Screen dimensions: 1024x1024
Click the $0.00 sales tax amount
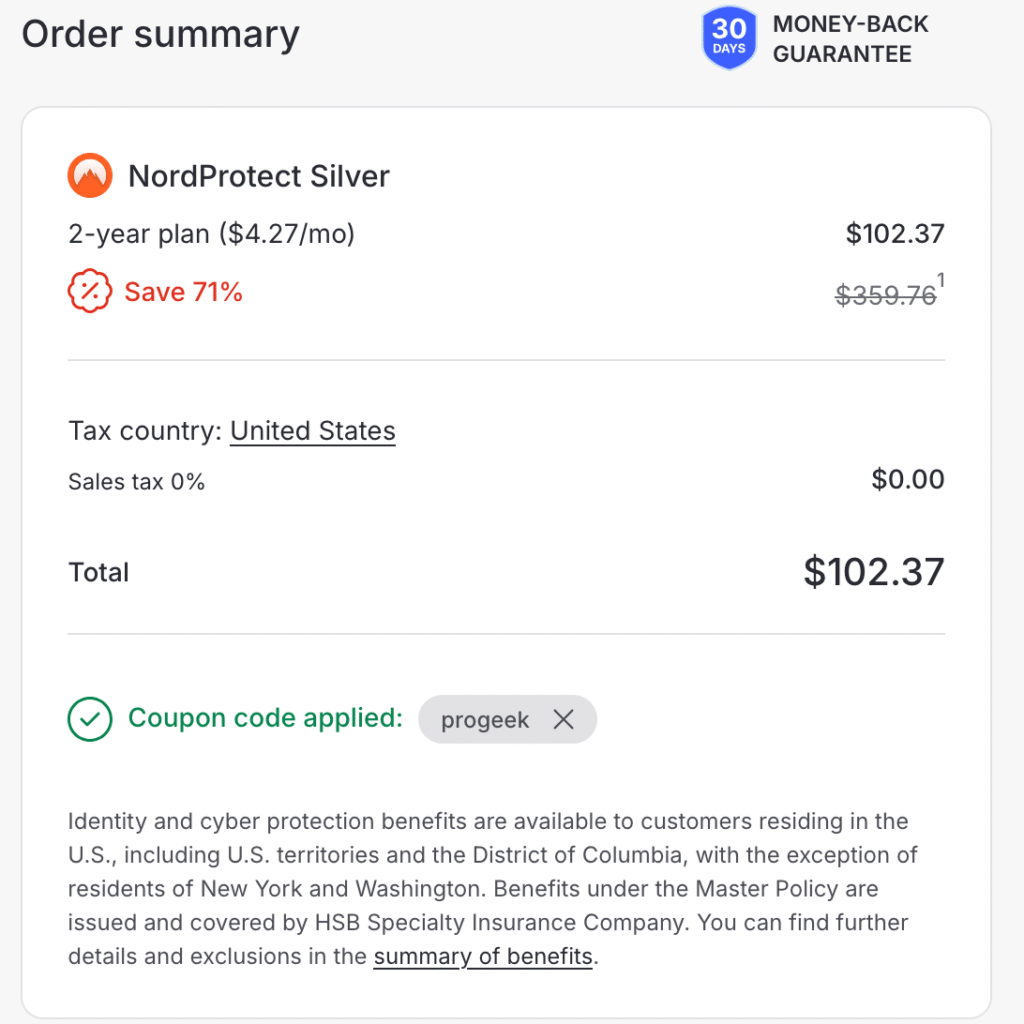pos(908,479)
